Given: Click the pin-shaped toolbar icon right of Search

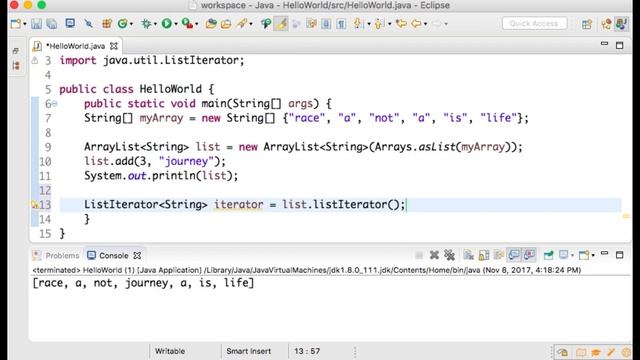Looking at the screenshot, I should tap(266, 24).
